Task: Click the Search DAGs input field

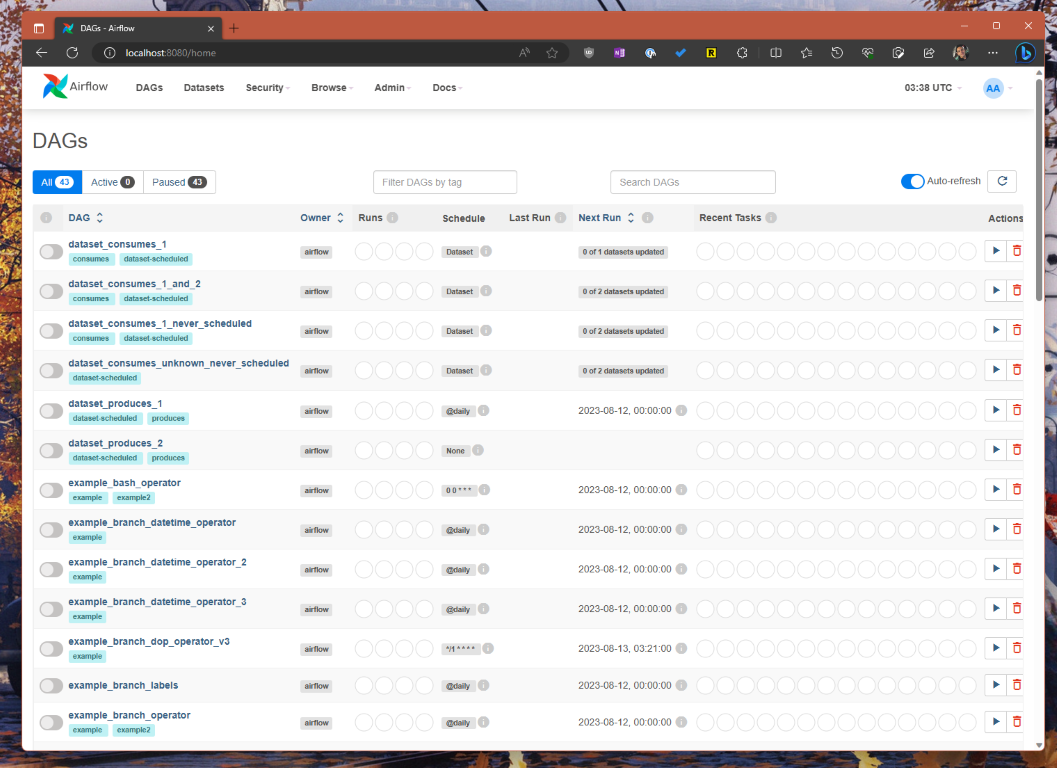Action: [692, 182]
